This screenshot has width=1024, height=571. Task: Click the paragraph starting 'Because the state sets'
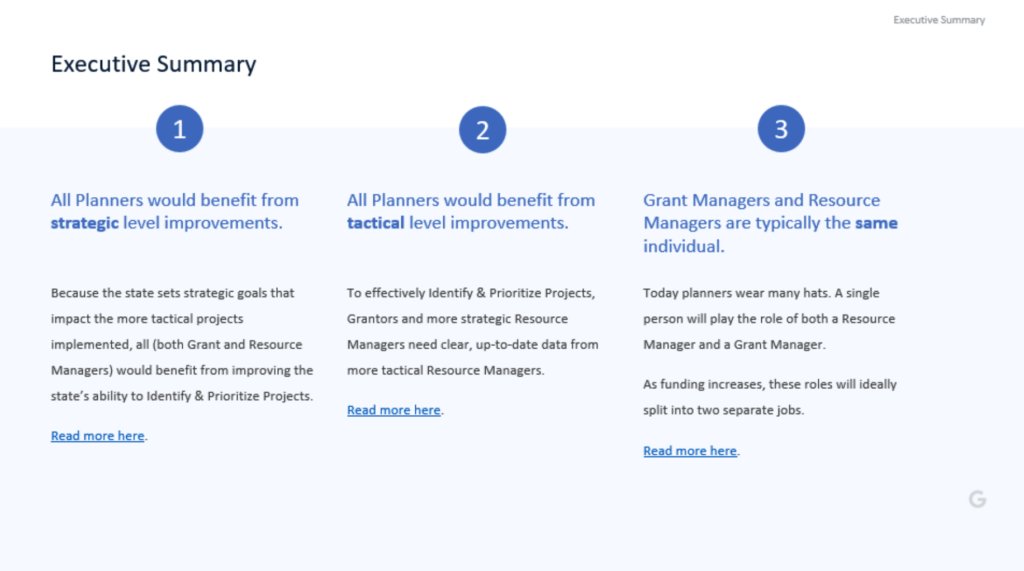click(x=182, y=344)
